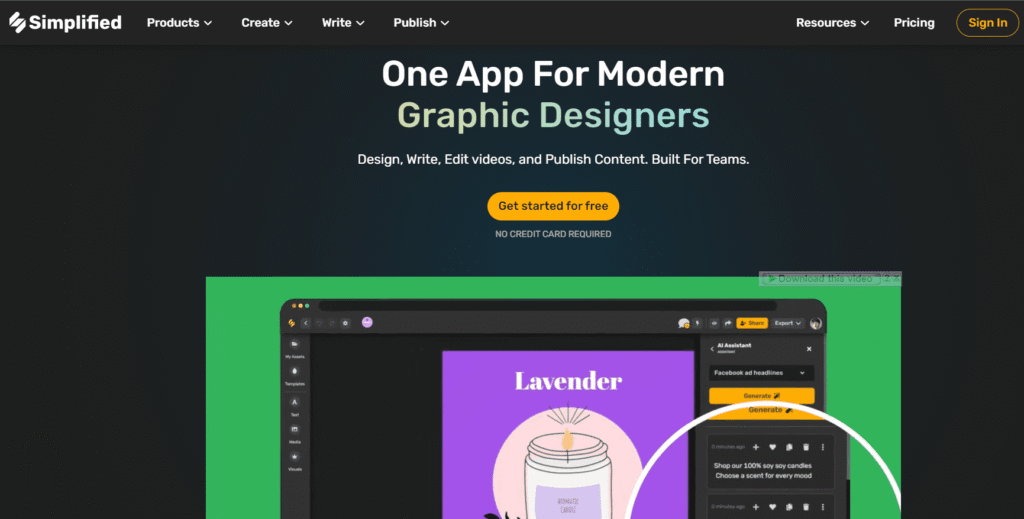Open the Visuals sidebar icon
The width and height of the screenshot is (1024, 519).
tap(295, 459)
